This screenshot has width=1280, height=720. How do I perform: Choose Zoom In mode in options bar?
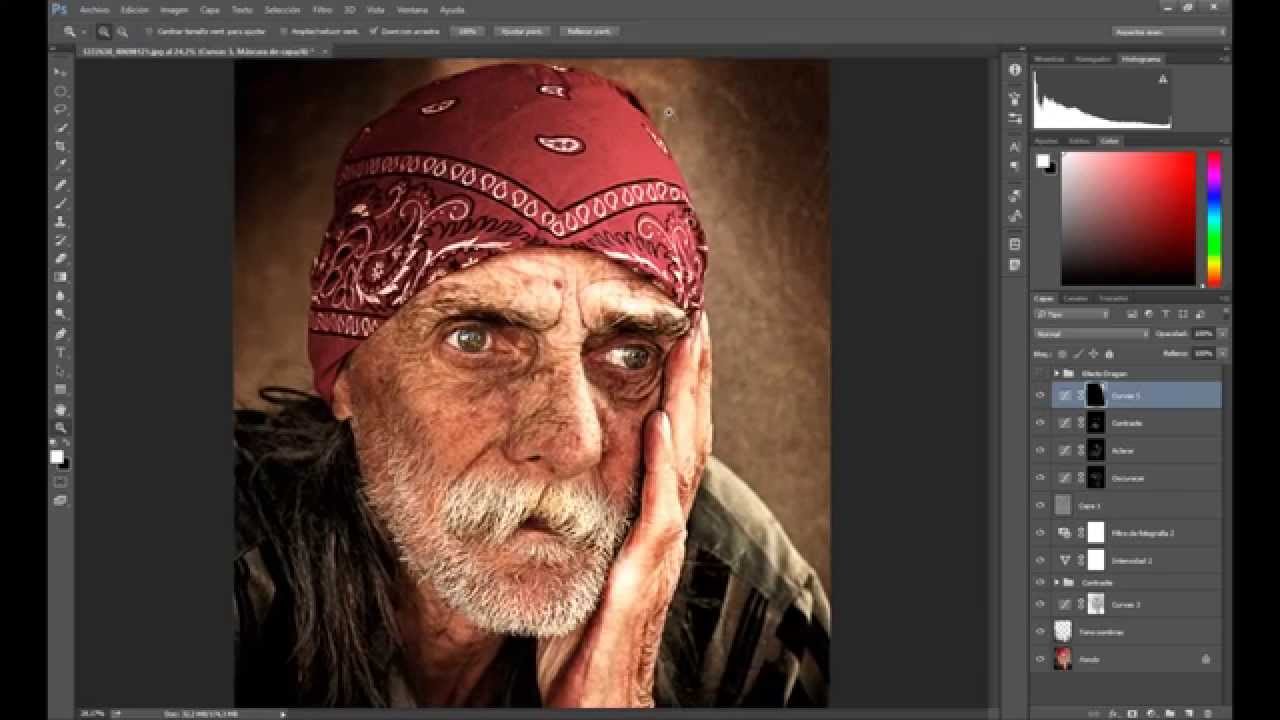pos(104,31)
